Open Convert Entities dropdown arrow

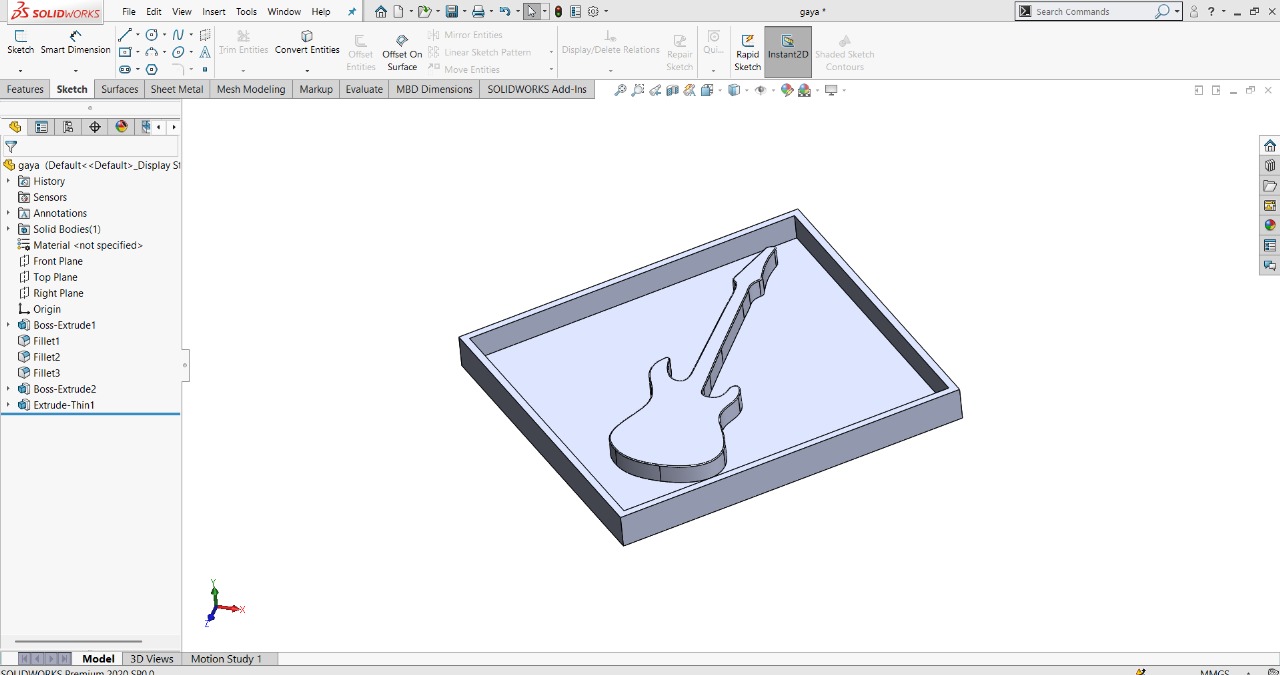pos(307,71)
